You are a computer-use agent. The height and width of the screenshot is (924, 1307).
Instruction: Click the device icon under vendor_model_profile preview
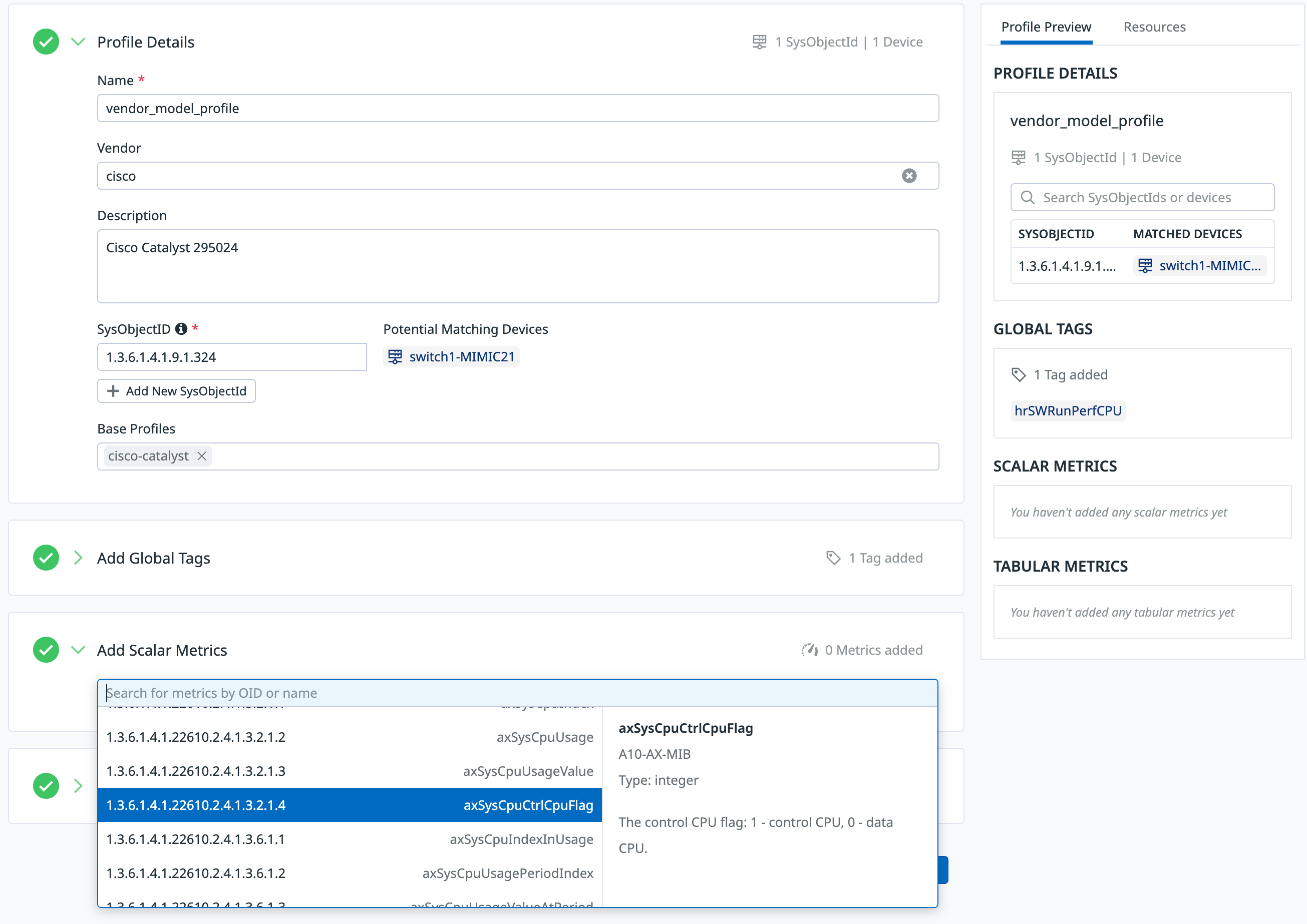pos(1019,157)
